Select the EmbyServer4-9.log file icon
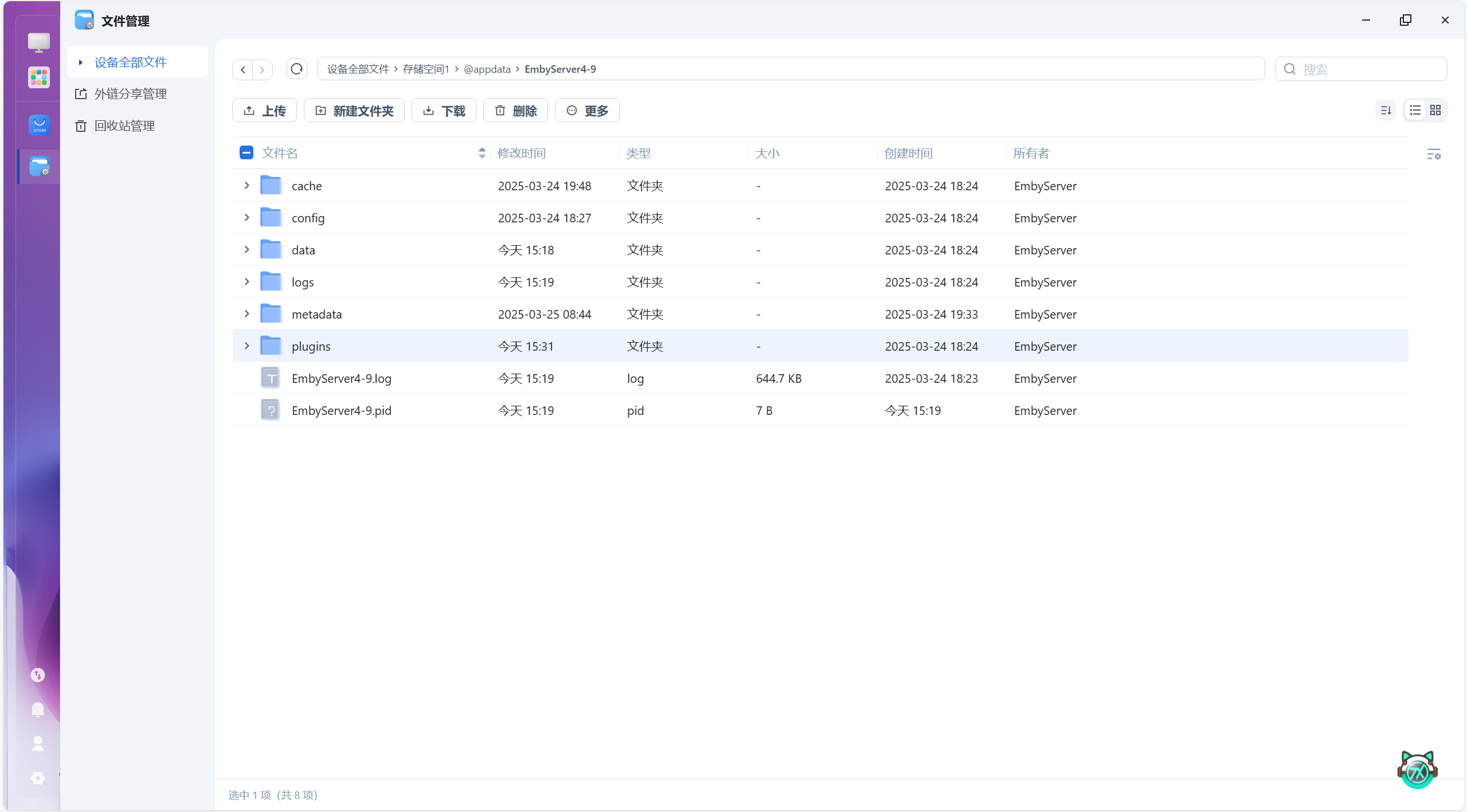This screenshot has width=1467, height=812. click(271, 378)
